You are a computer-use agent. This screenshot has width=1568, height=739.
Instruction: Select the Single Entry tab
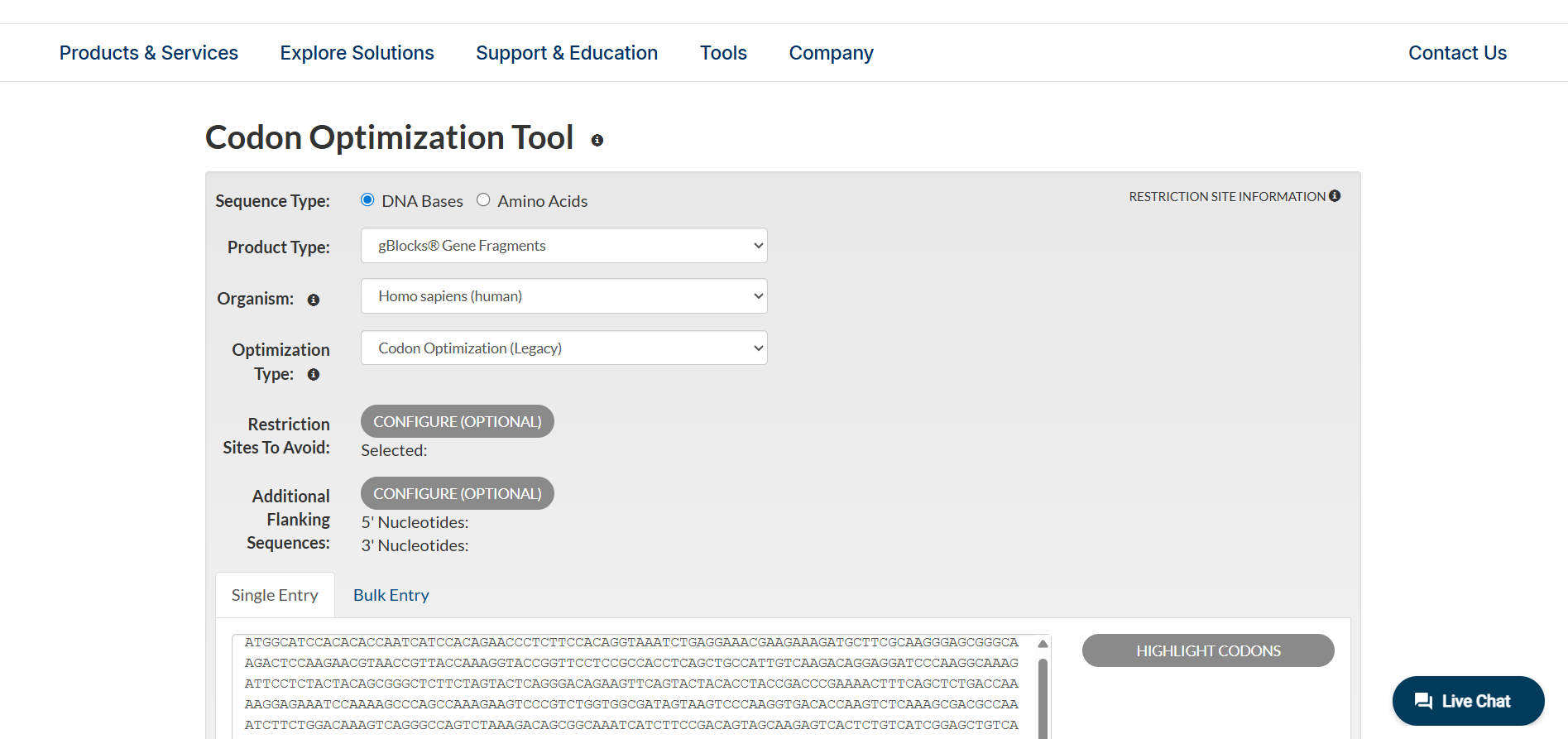coord(275,595)
